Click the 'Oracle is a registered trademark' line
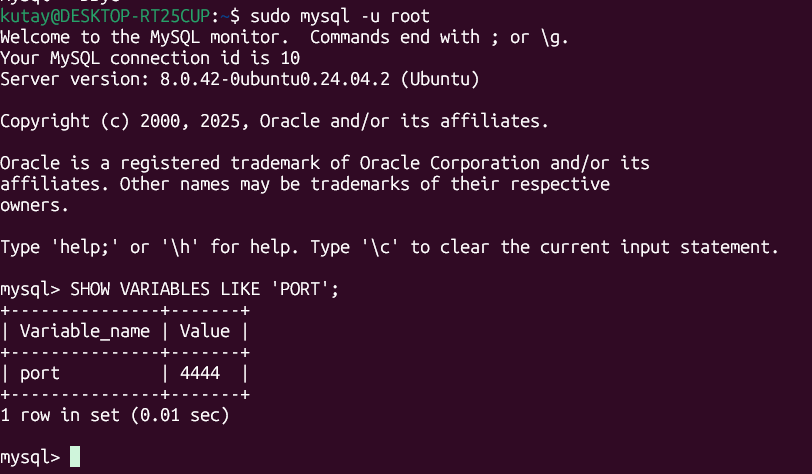 pyautogui.click(x=325, y=163)
